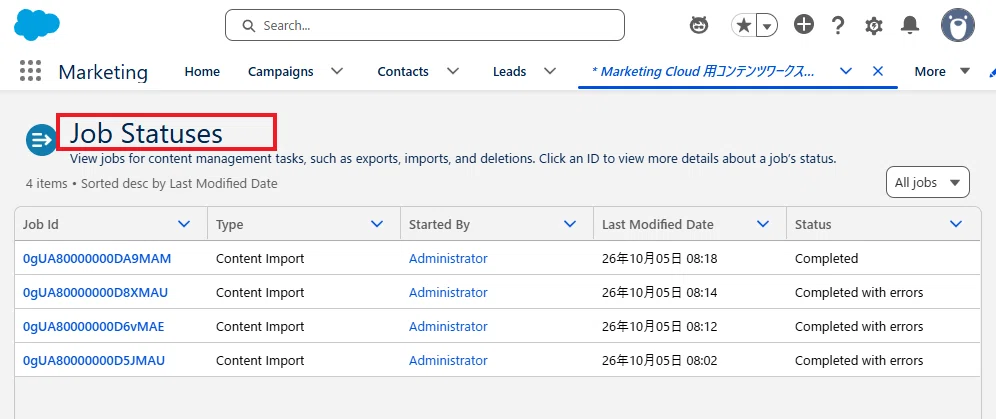996x419 pixels.
Task: Open the Astro guidance center icon
Action: (699, 25)
